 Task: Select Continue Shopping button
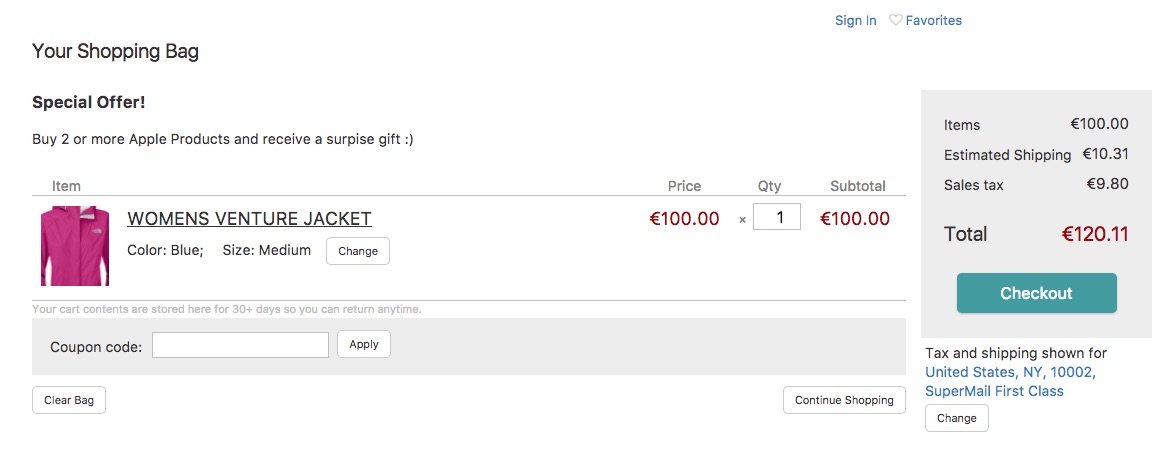point(845,400)
